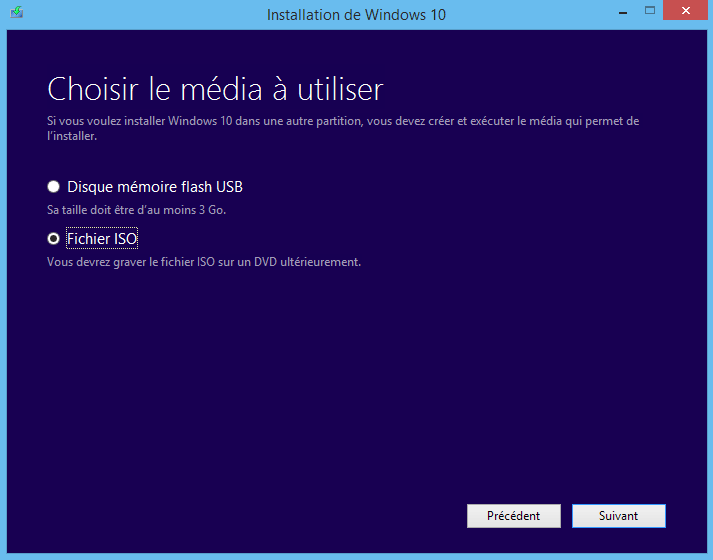Viewport: 713px width, 560px height.
Task: Click the paragraph starting 'Si vous voulez installer'
Action: pyautogui.click(x=343, y=128)
